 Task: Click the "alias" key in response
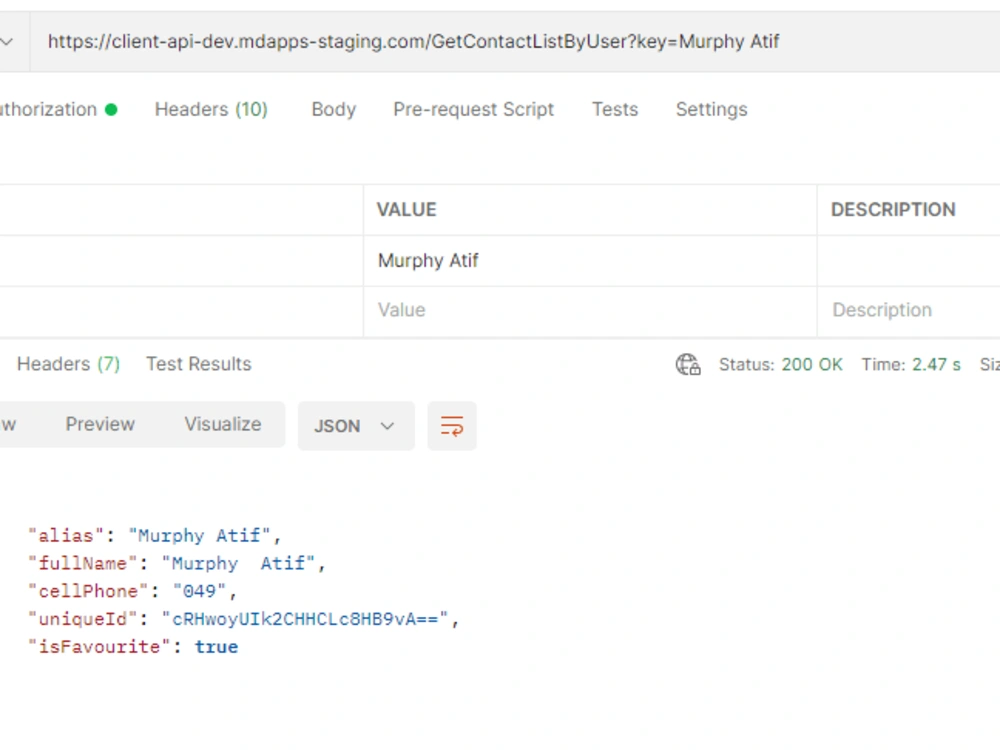66,536
